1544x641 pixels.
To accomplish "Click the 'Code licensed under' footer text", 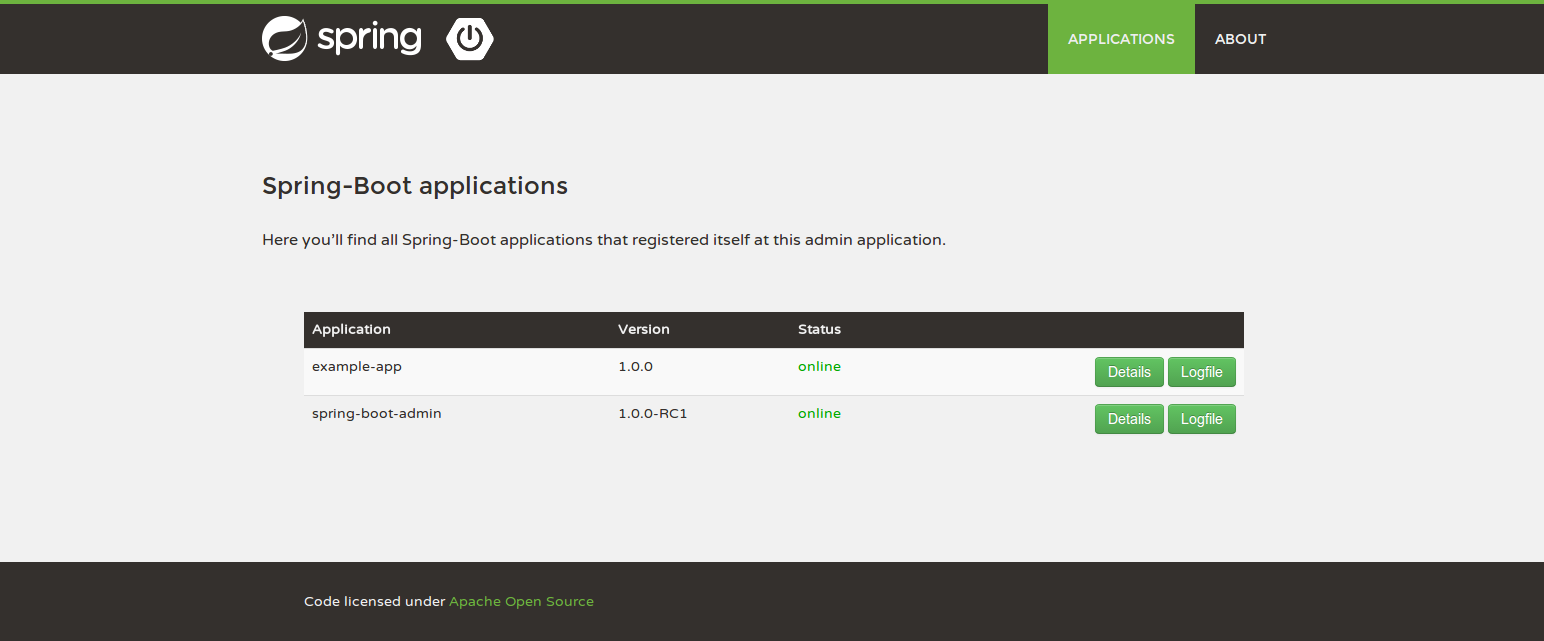I will (x=374, y=601).
